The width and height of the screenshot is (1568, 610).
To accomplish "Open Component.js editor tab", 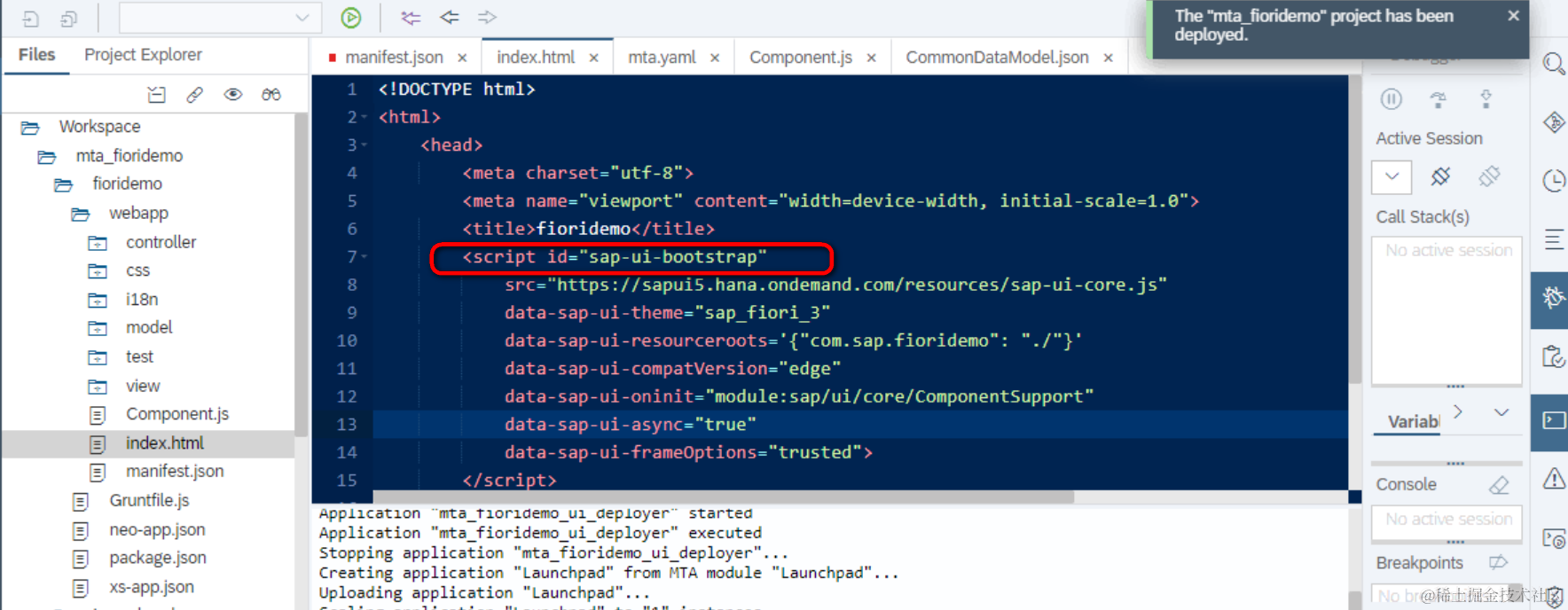I will pyautogui.click(x=801, y=58).
